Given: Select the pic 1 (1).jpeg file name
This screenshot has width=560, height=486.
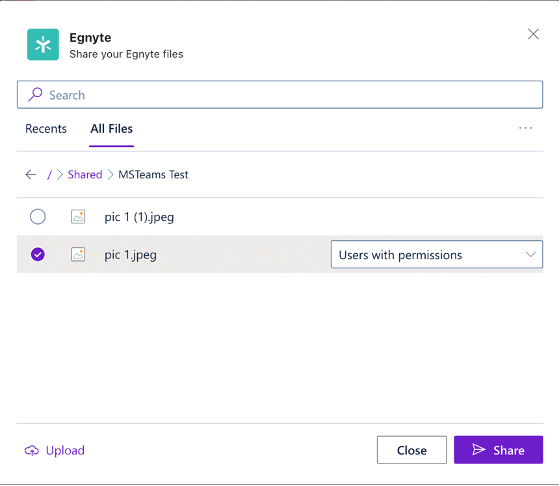Looking at the screenshot, I should pyautogui.click(x=139, y=217).
